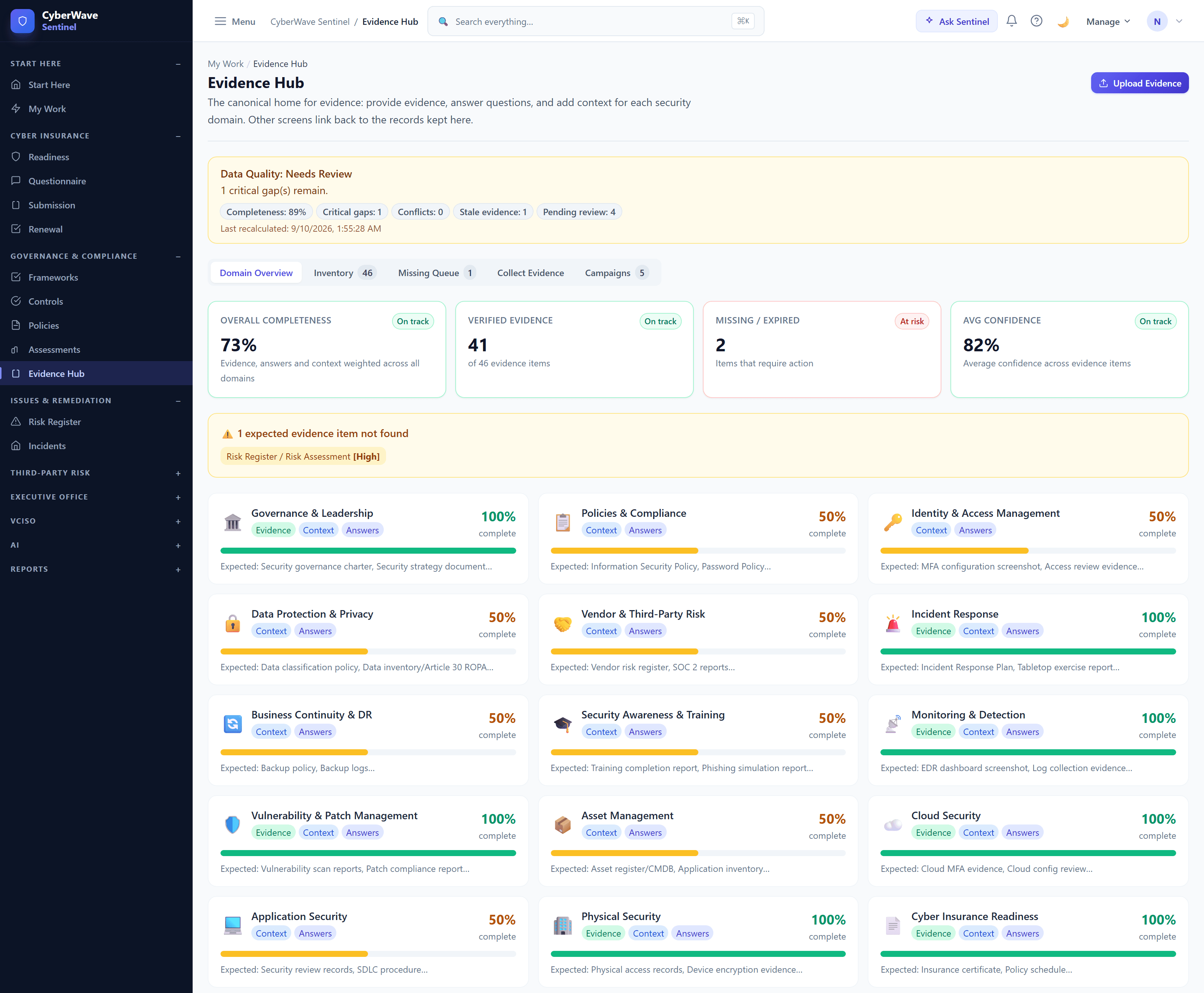
Task: Click the Business Continuity & DR sync icon
Action: coord(232,724)
